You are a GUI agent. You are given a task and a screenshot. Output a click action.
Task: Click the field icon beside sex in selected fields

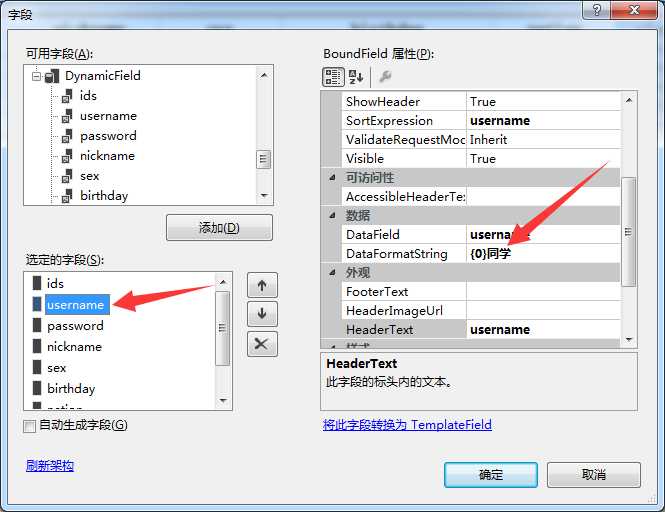tap(37, 367)
